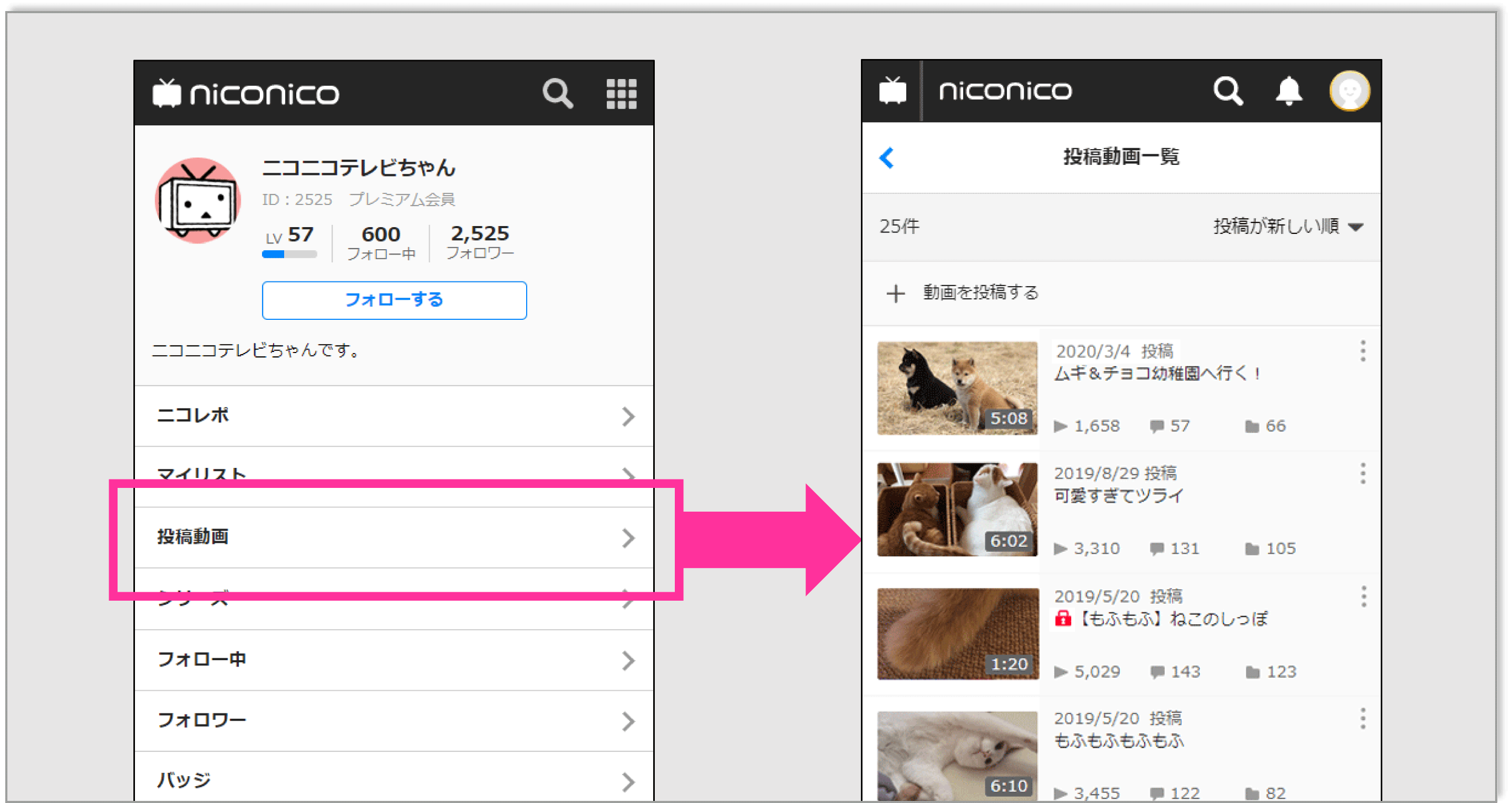Viewport: 1512px width, 803px height.
Task: Open options menu for ねこのしっぽ video
Action: (1363, 596)
